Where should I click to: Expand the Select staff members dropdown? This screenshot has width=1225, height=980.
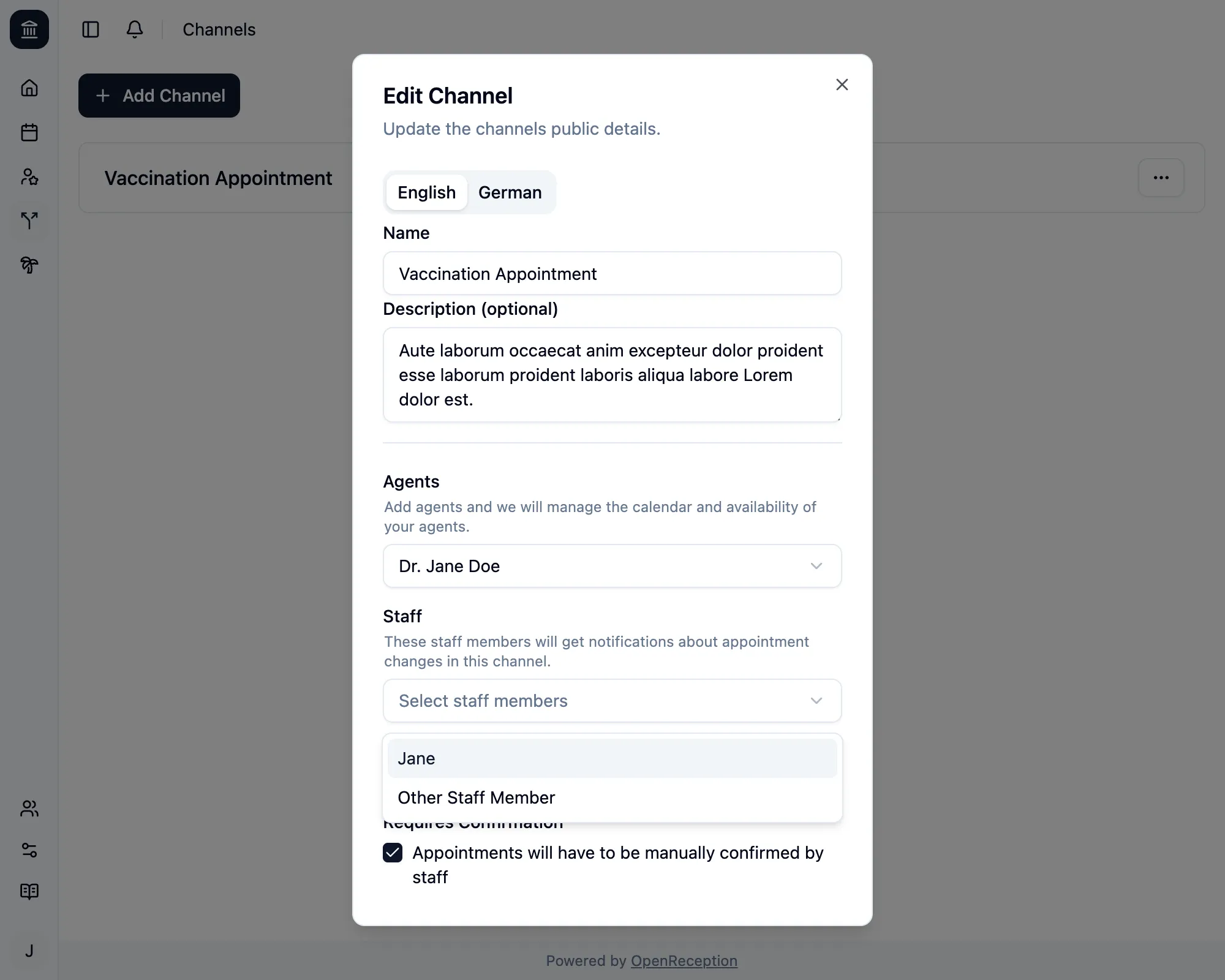pyautogui.click(x=612, y=701)
